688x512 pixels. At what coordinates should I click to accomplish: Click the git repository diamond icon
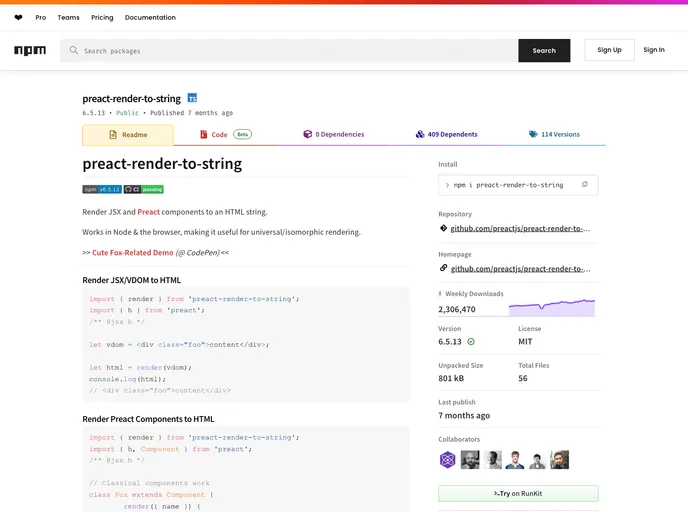tap(444, 228)
